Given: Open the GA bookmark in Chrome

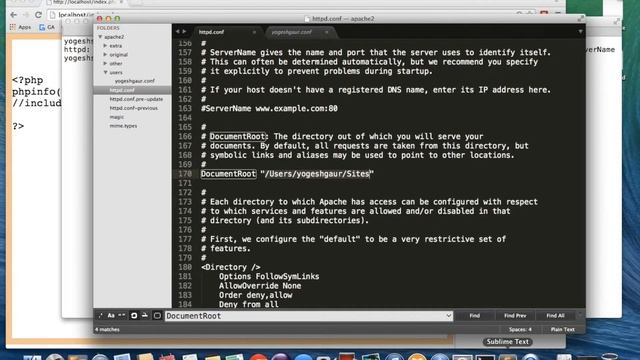Looking at the screenshot, I should tap(47, 27).
